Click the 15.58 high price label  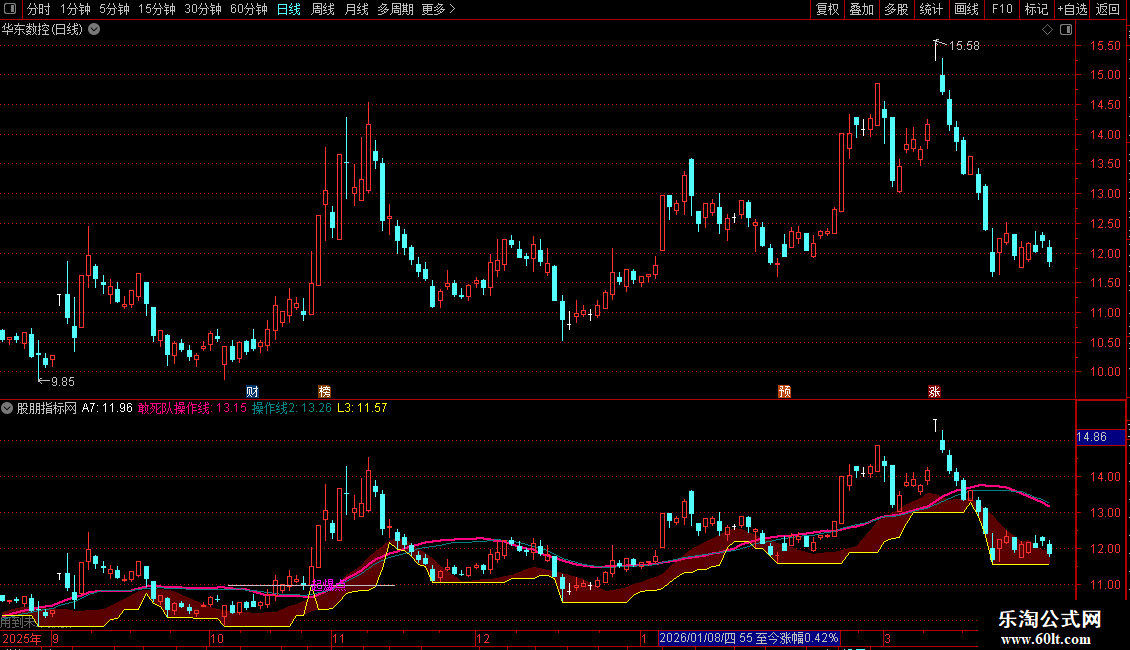[x=964, y=46]
